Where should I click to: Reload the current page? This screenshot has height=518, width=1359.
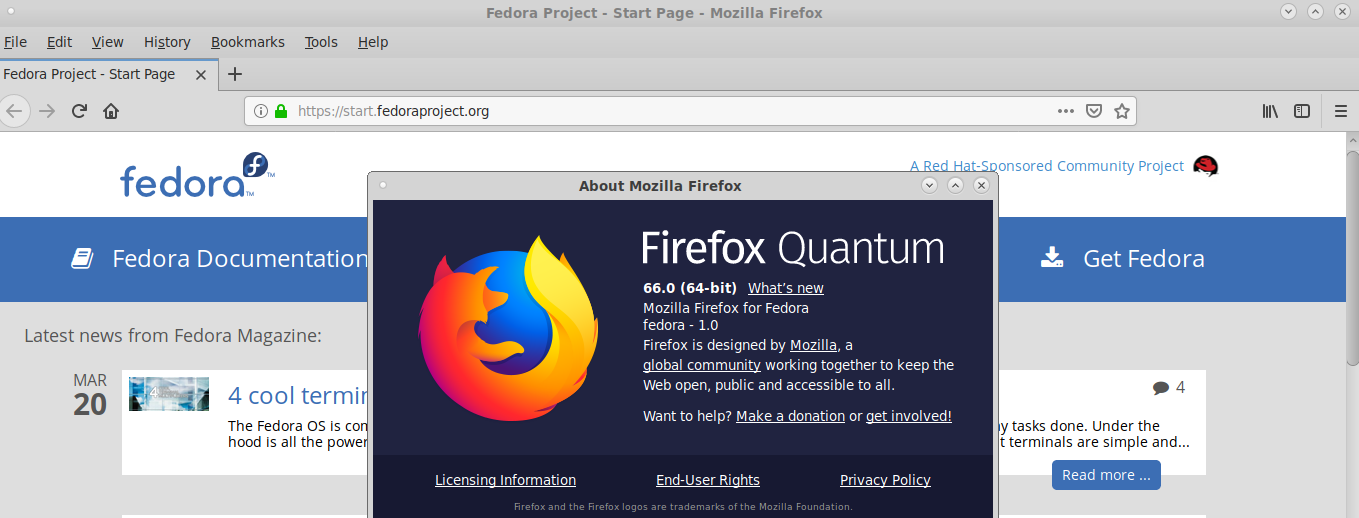tap(79, 111)
